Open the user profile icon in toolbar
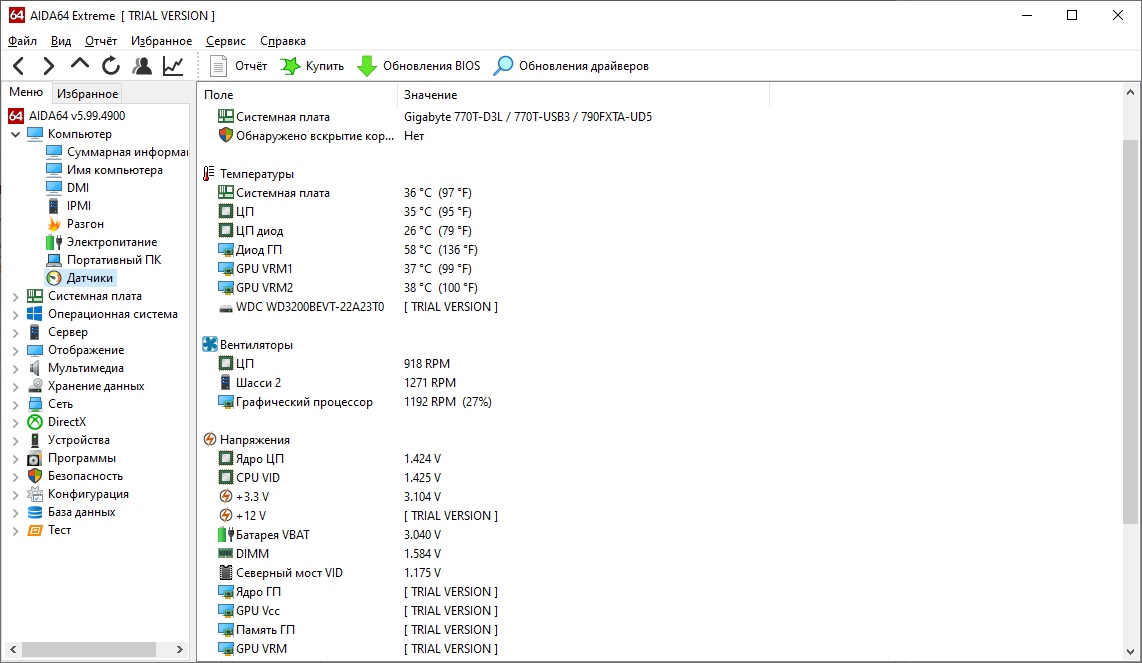1142x663 pixels. tap(142, 66)
